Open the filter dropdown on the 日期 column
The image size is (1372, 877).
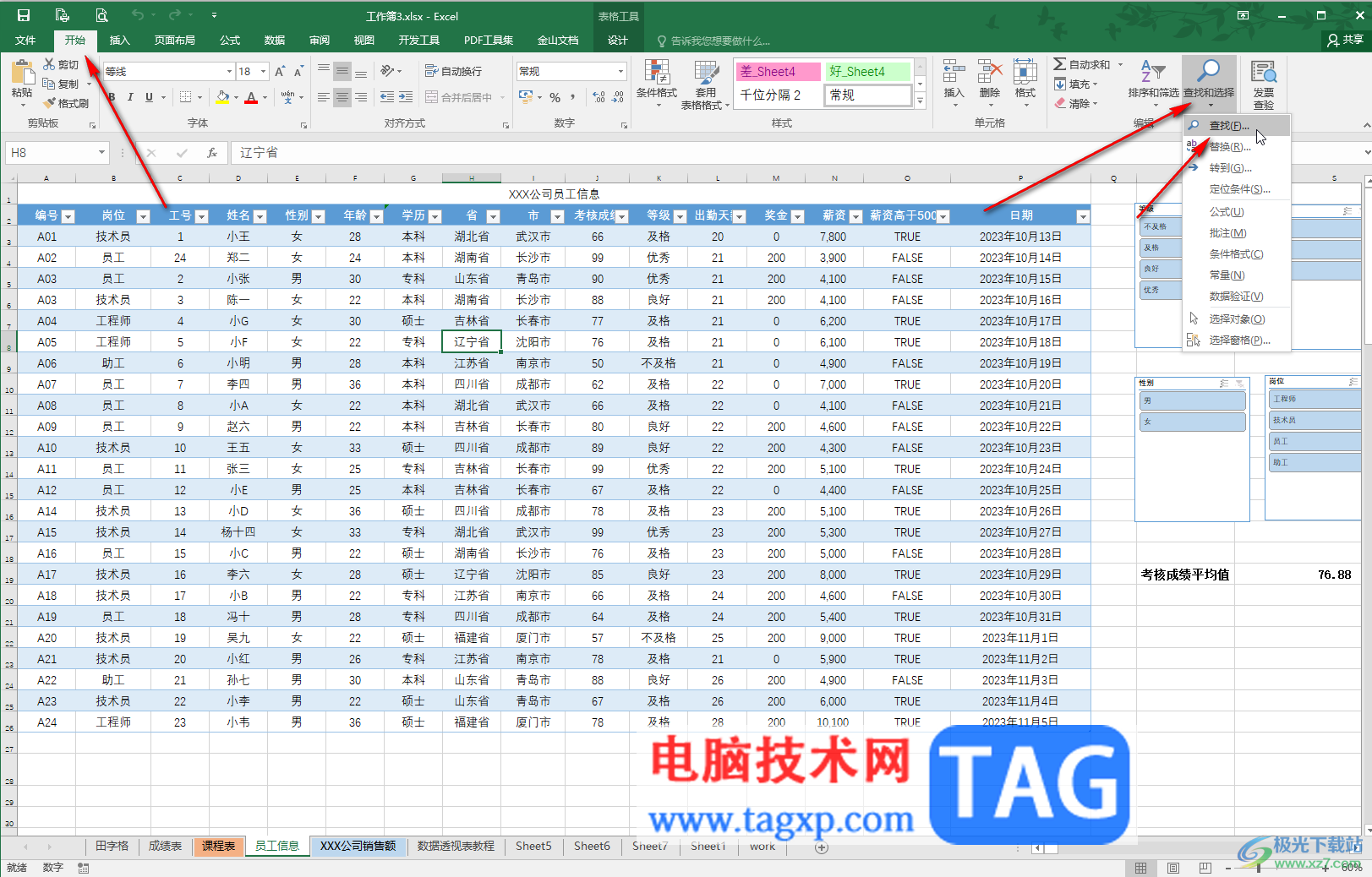point(1082,216)
